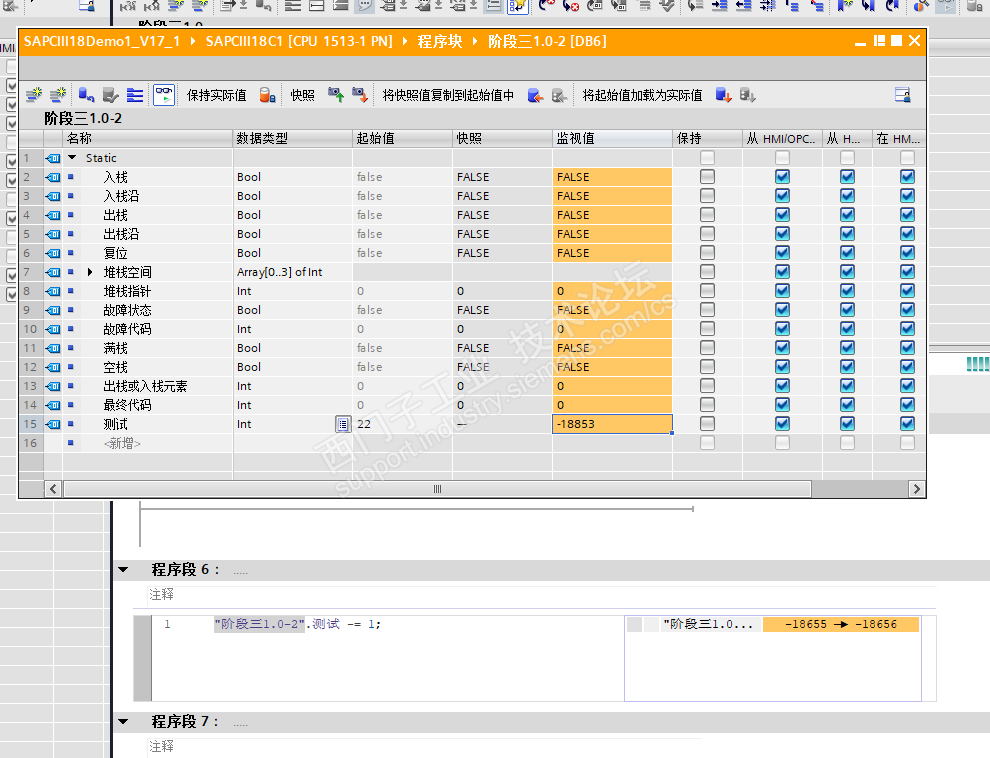Click the scroll left arrow button
Screen dimensions: 990x758
coord(53,489)
